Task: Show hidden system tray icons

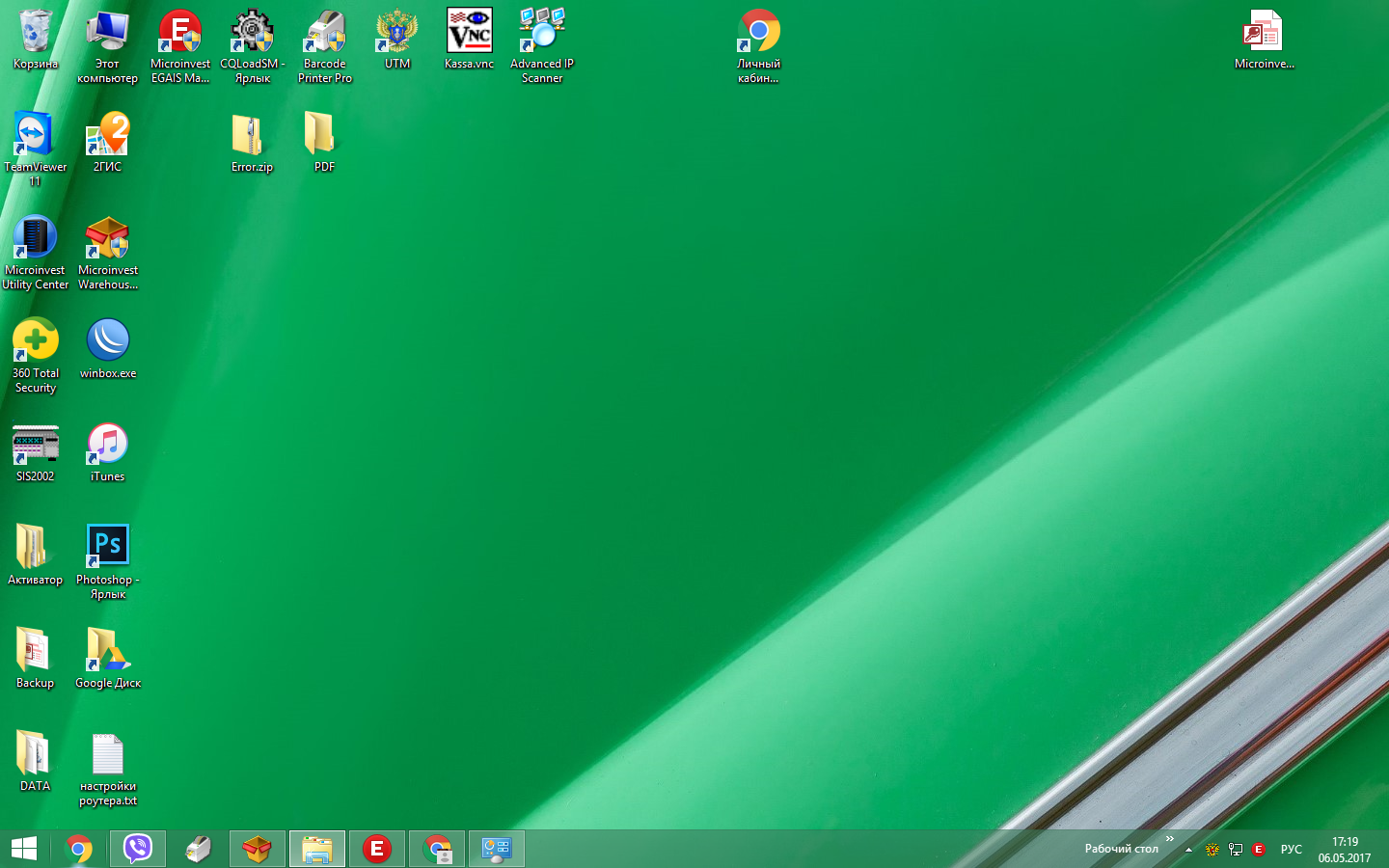Action: [x=1188, y=850]
